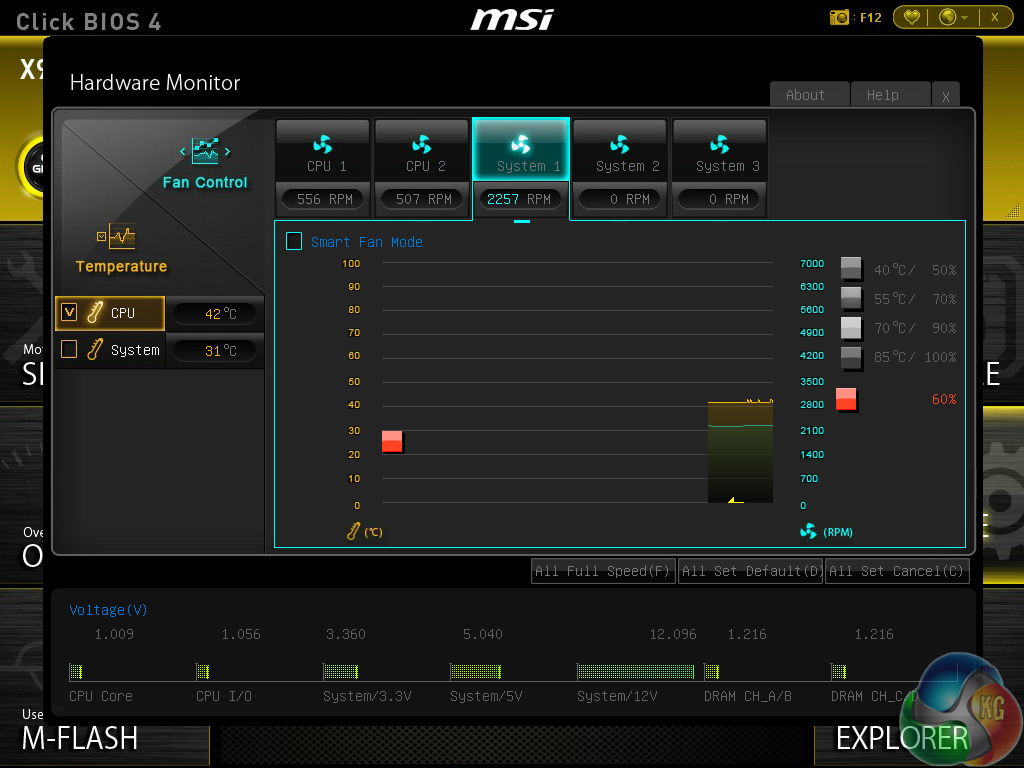Click the System/5V voltage bar
This screenshot has height=768, width=1024.
click(x=475, y=671)
